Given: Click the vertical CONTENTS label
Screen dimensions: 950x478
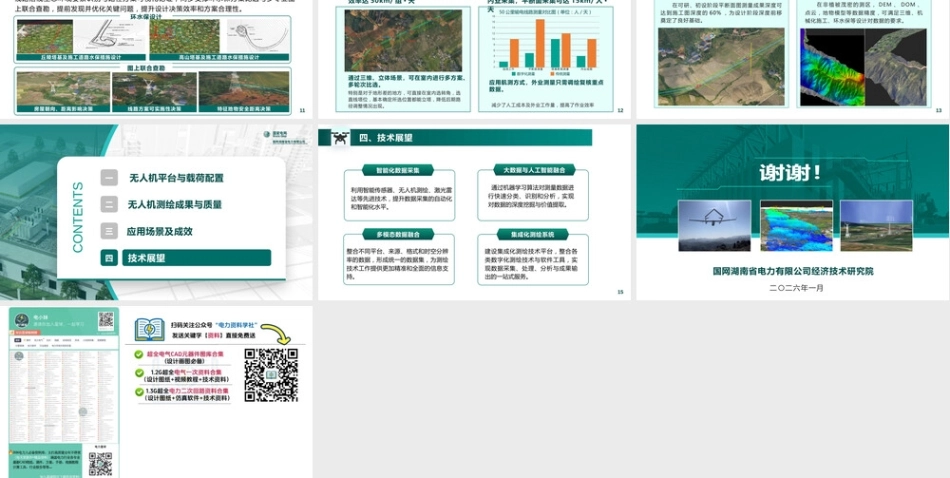Looking at the screenshot, I should click(78, 217).
